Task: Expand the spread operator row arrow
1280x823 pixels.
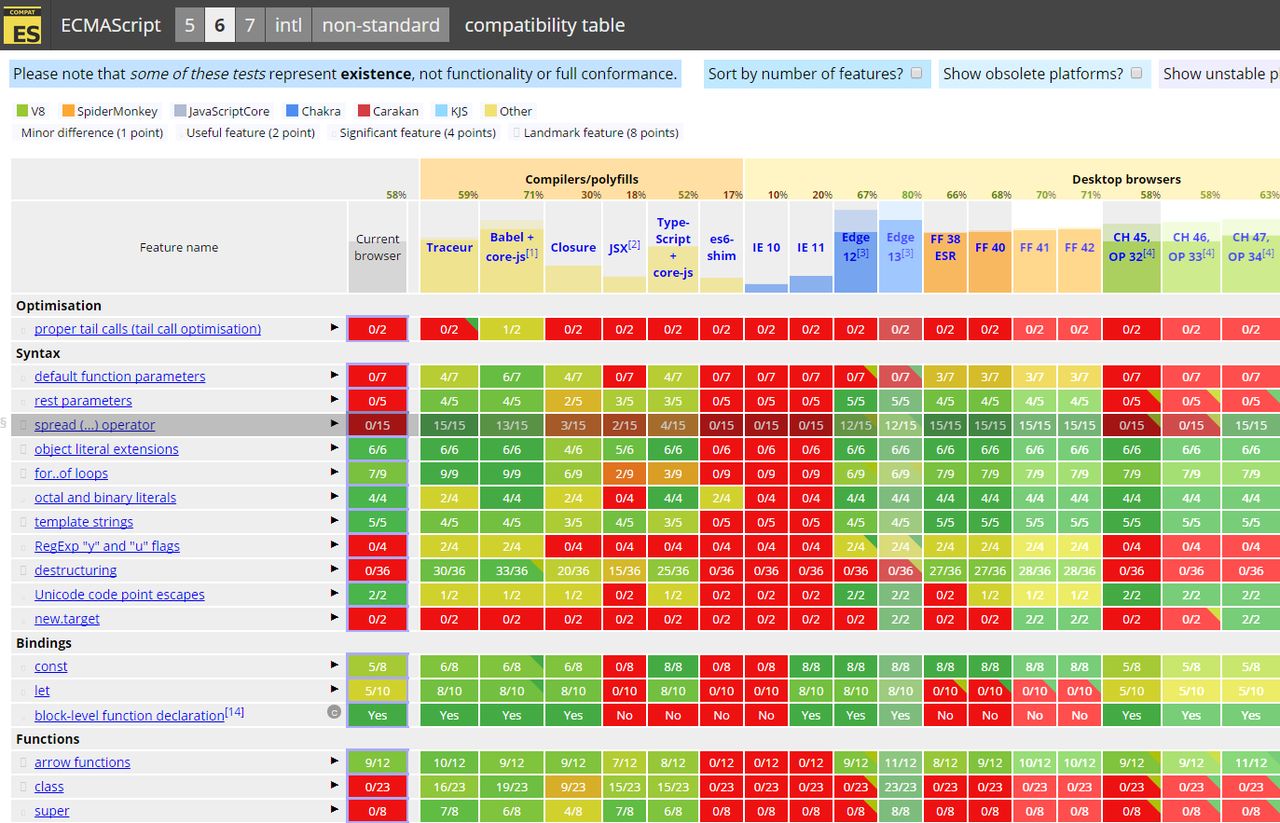Action: click(x=335, y=423)
